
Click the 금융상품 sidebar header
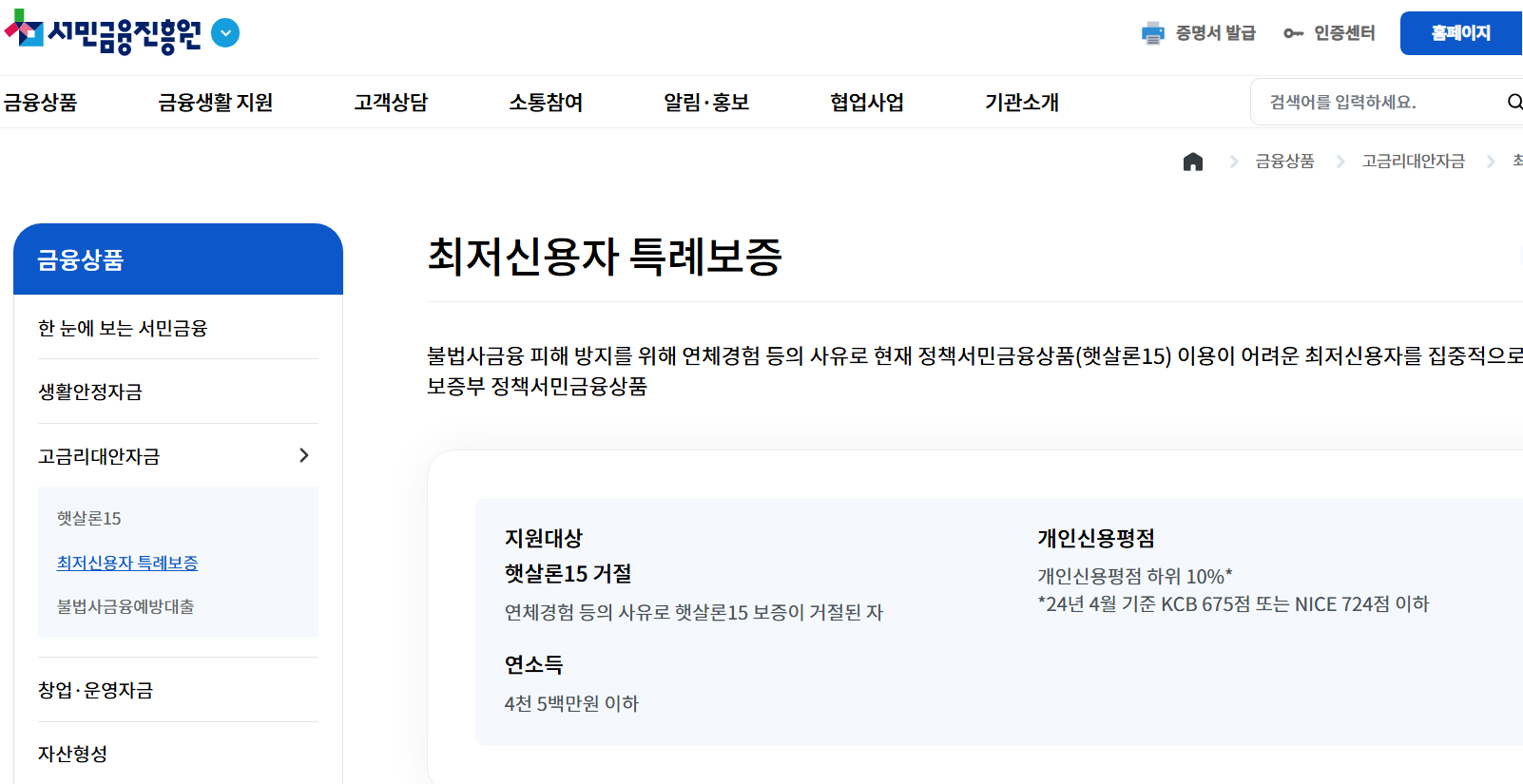178,259
